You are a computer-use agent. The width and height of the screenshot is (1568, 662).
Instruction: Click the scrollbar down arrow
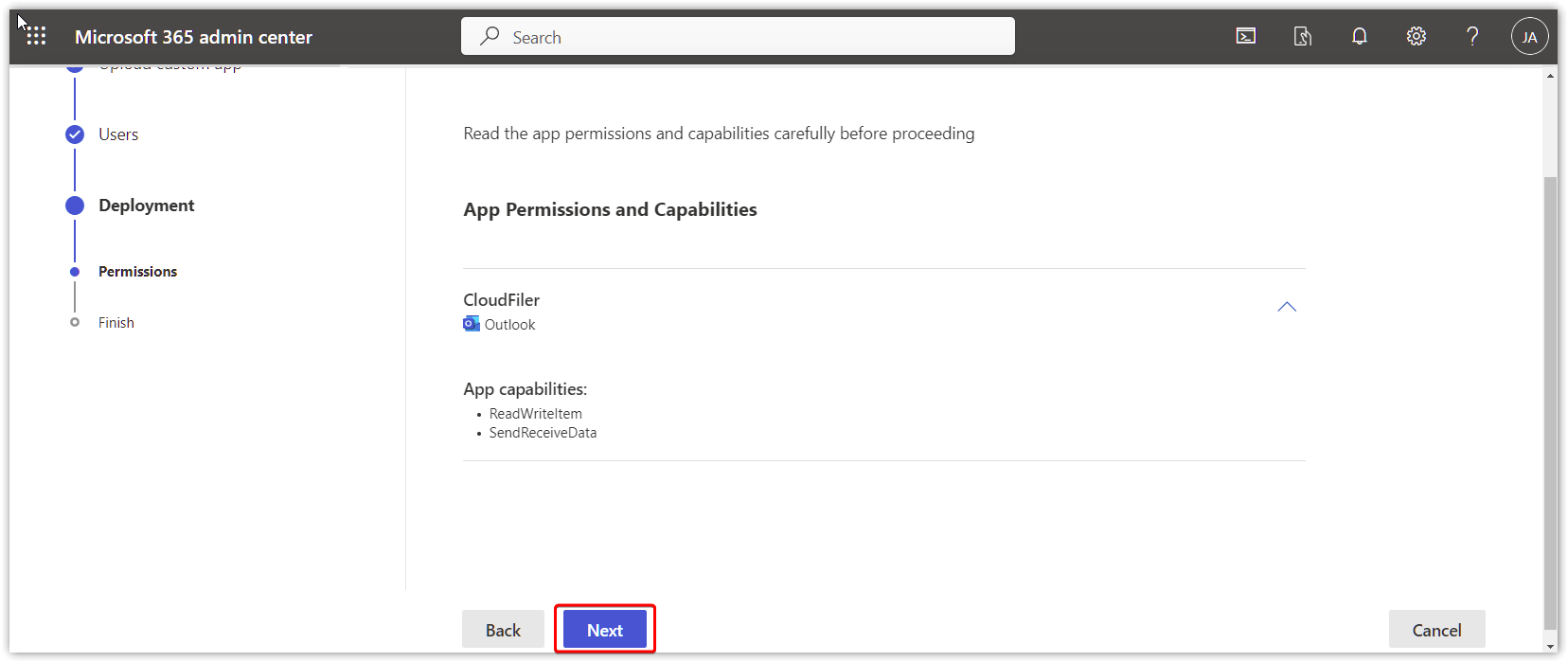pyautogui.click(x=1549, y=646)
